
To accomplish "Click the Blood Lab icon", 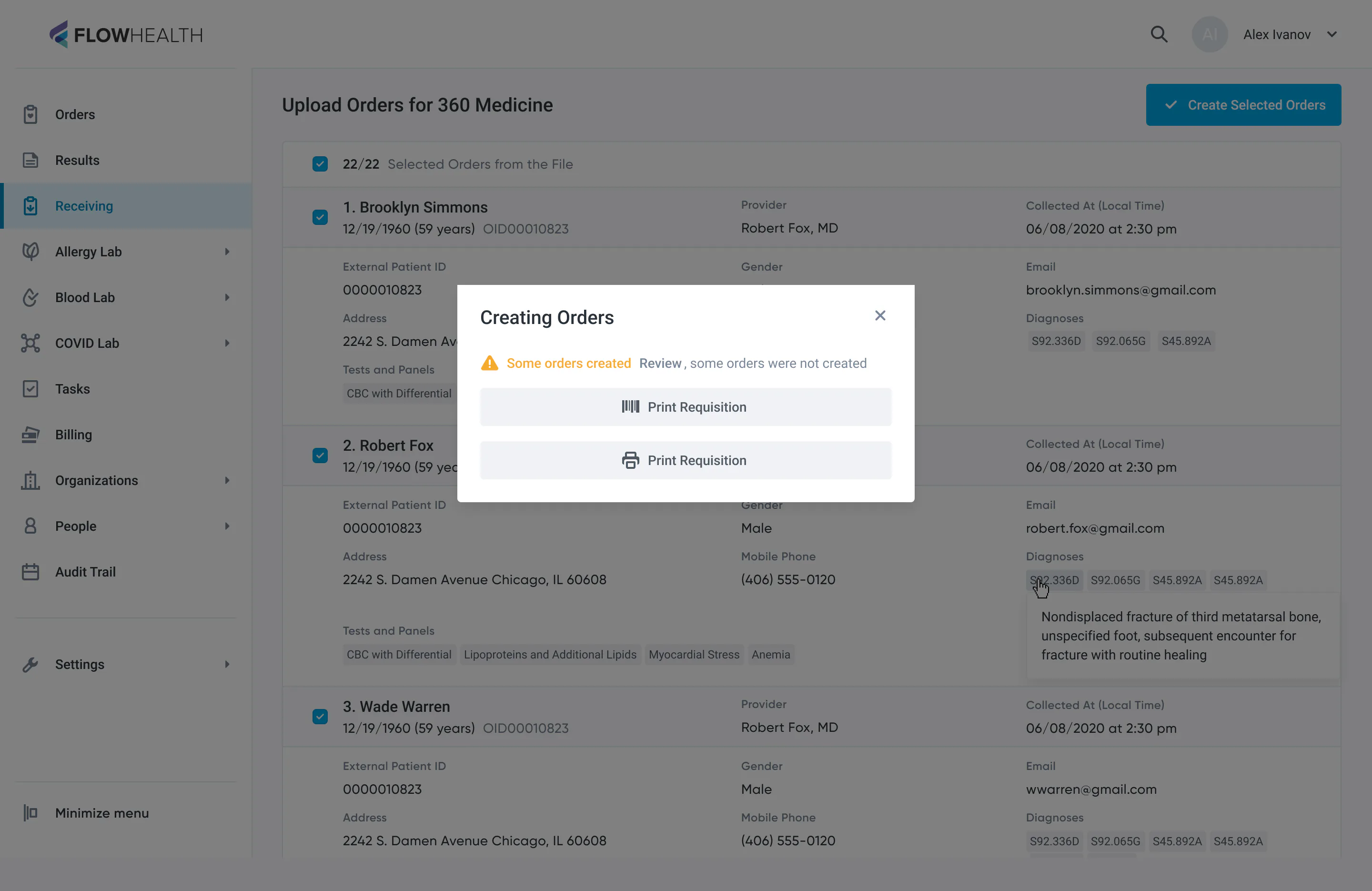I will pyautogui.click(x=30, y=298).
